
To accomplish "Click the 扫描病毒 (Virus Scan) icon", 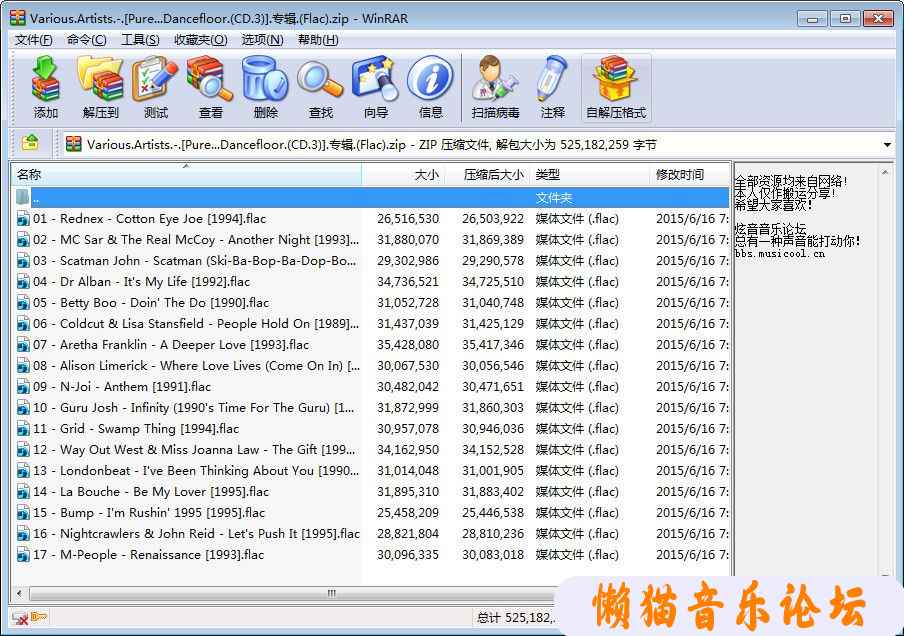I will click(x=495, y=79).
